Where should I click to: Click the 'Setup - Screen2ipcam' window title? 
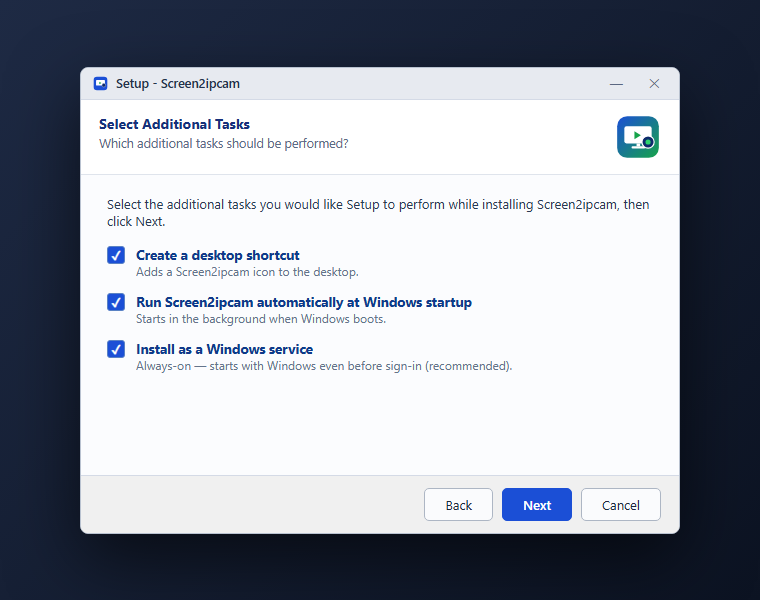(x=177, y=83)
